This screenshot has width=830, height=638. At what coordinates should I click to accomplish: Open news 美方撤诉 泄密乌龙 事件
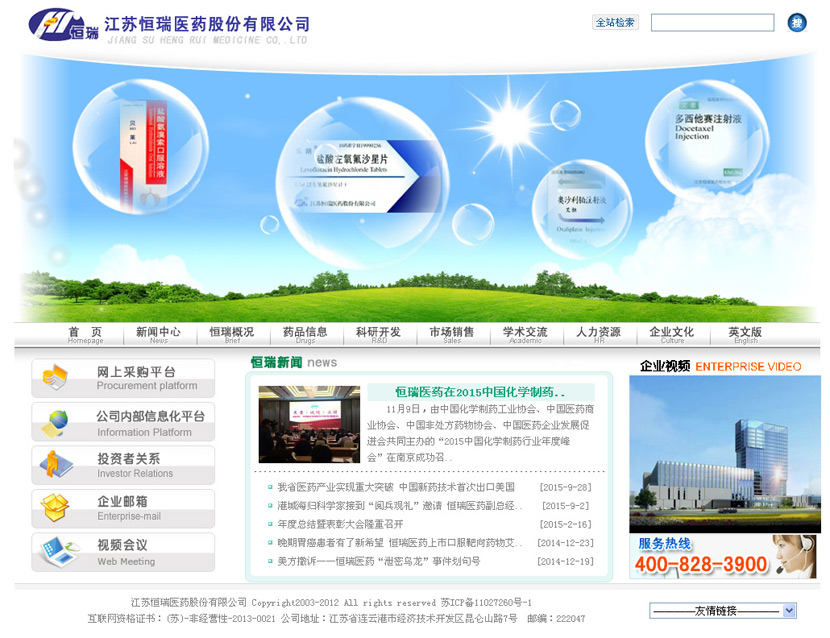pyautogui.click(x=379, y=561)
